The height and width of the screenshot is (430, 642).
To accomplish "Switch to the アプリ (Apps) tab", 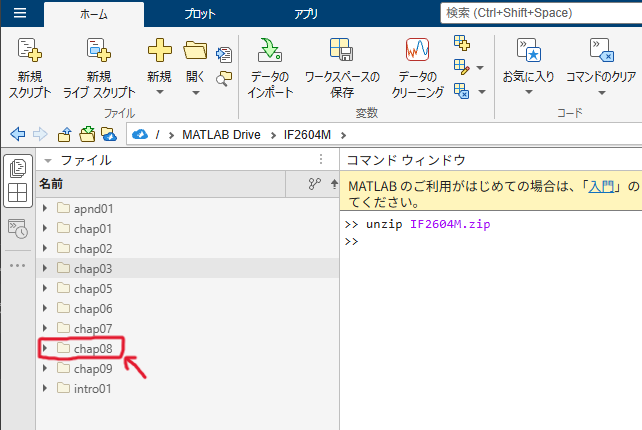I will tap(306, 13).
